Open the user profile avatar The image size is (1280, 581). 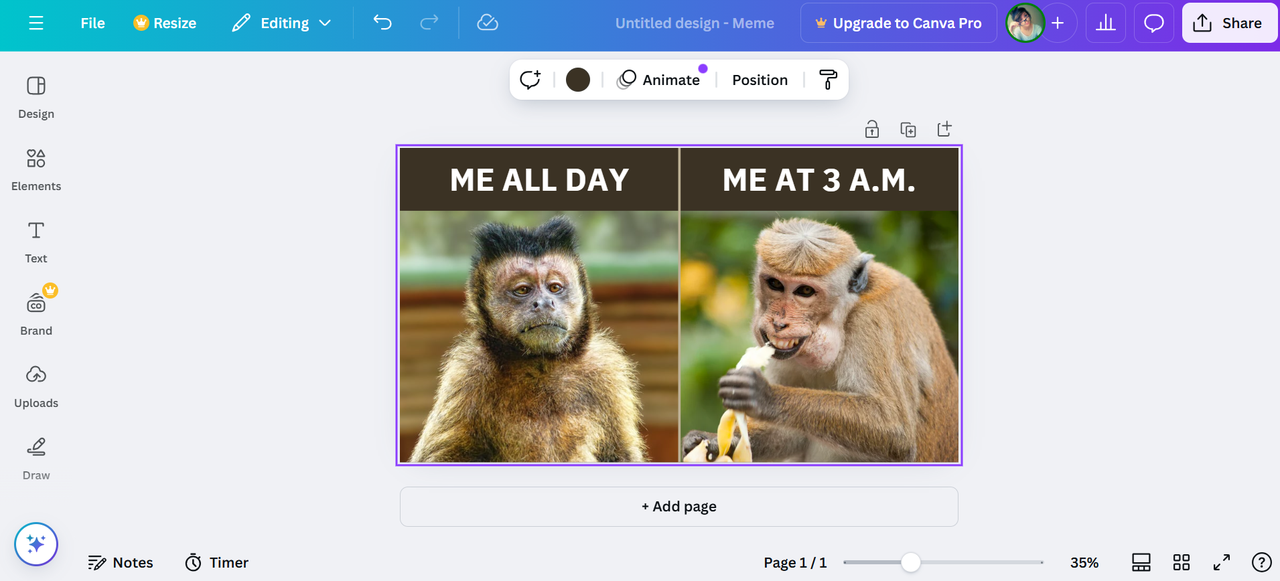pyautogui.click(x=1025, y=23)
